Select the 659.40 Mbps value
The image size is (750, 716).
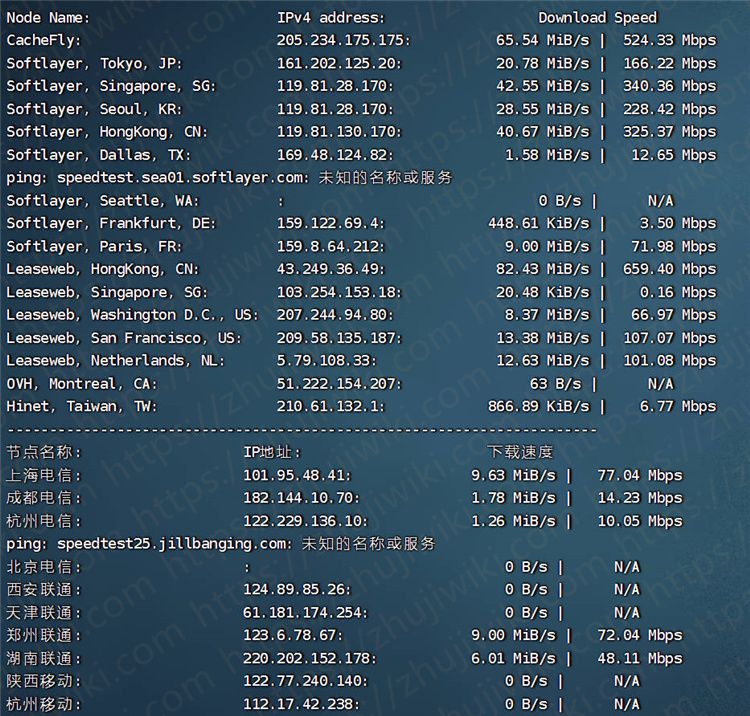pyautogui.click(x=669, y=269)
